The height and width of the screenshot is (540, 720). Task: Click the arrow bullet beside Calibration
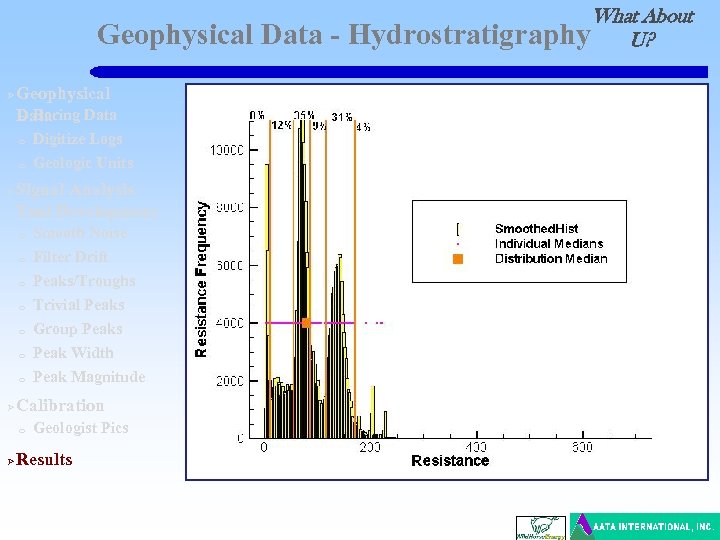point(11,407)
